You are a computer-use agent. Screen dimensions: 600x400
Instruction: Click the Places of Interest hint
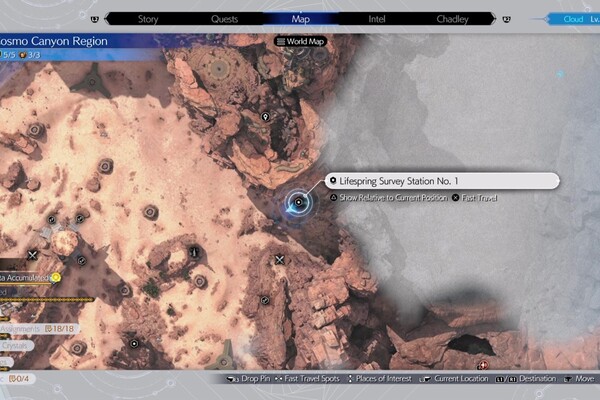[379, 379]
